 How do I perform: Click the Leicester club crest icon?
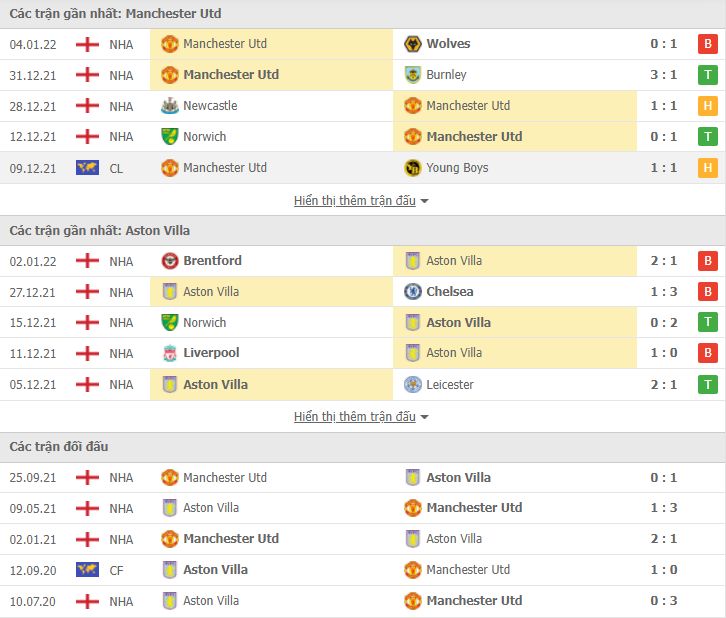(x=413, y=385)
